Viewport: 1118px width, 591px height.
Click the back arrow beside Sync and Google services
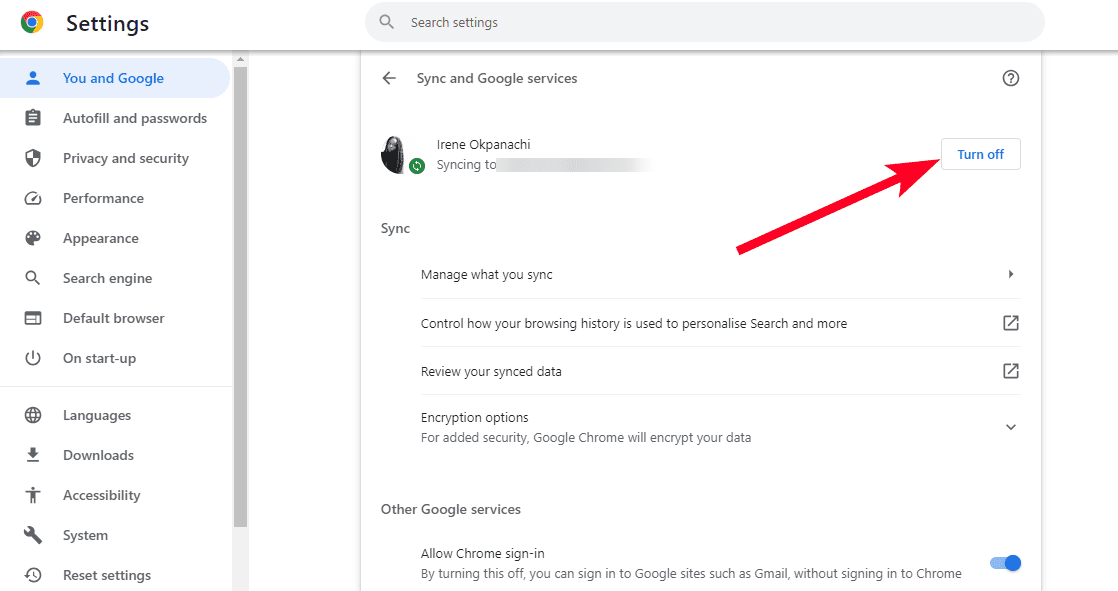coord(389,78)
